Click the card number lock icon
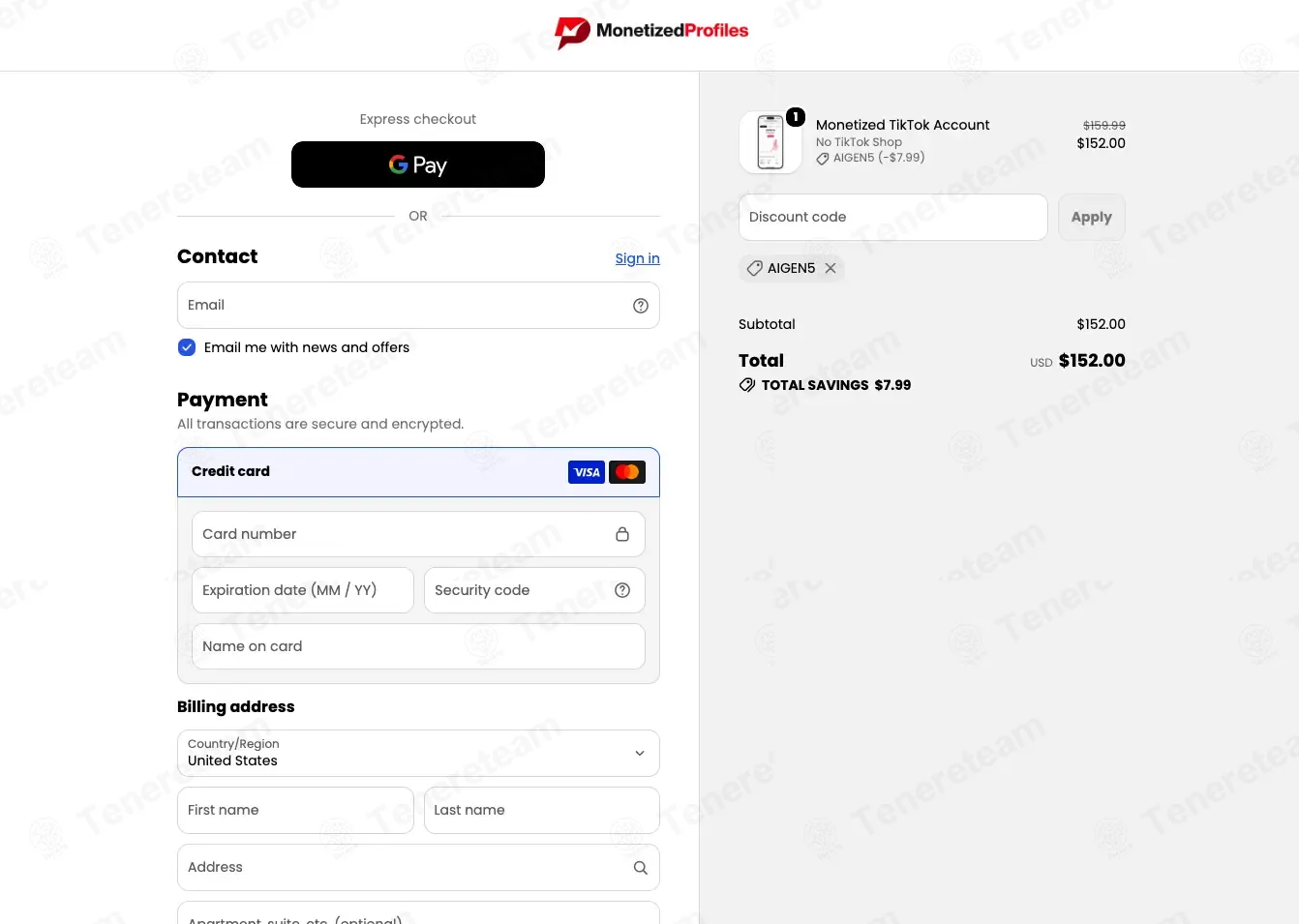The width and height of the screenshot is (1299, 924). coord(622,534)
